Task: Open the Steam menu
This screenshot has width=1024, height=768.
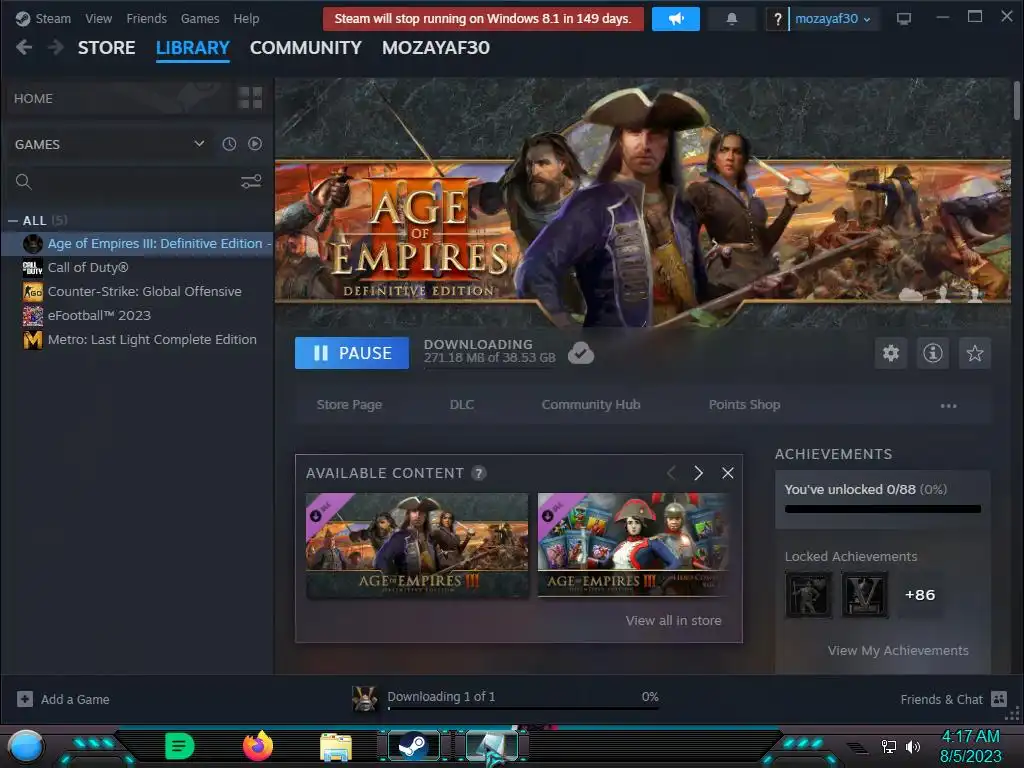Action: 53,18
